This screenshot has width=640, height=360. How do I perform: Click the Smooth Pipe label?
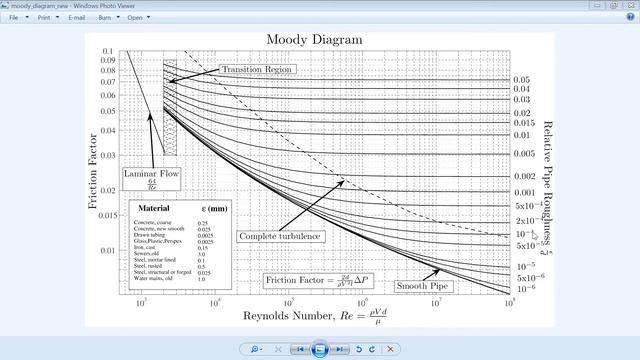pyautogui.click(x=423, y=286)
